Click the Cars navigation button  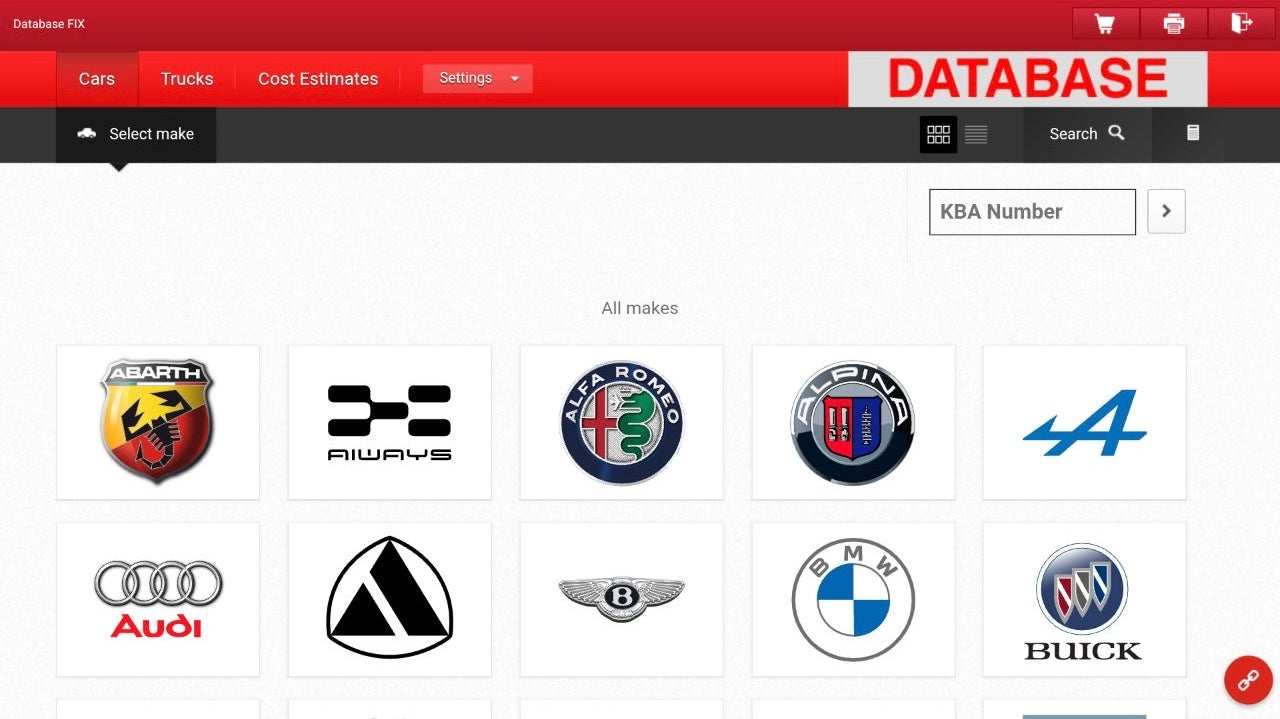pos(96,78)
